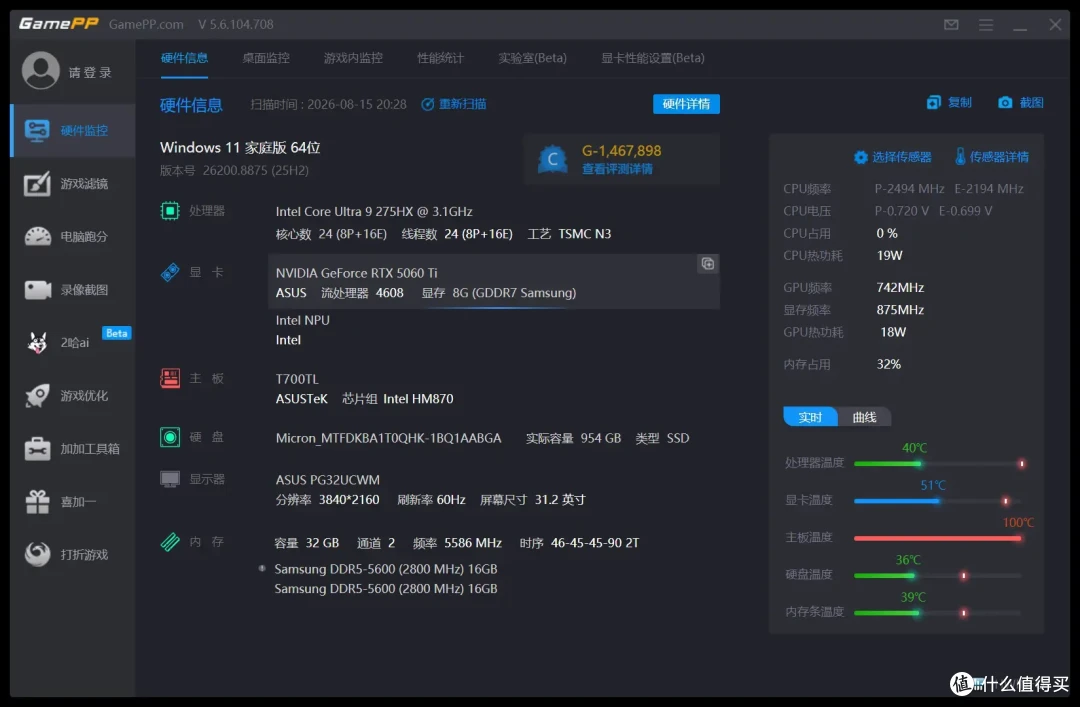Click the 硬盘温度 temperature bar
This screenshot has height=707, width=1080.
(939, 575)
